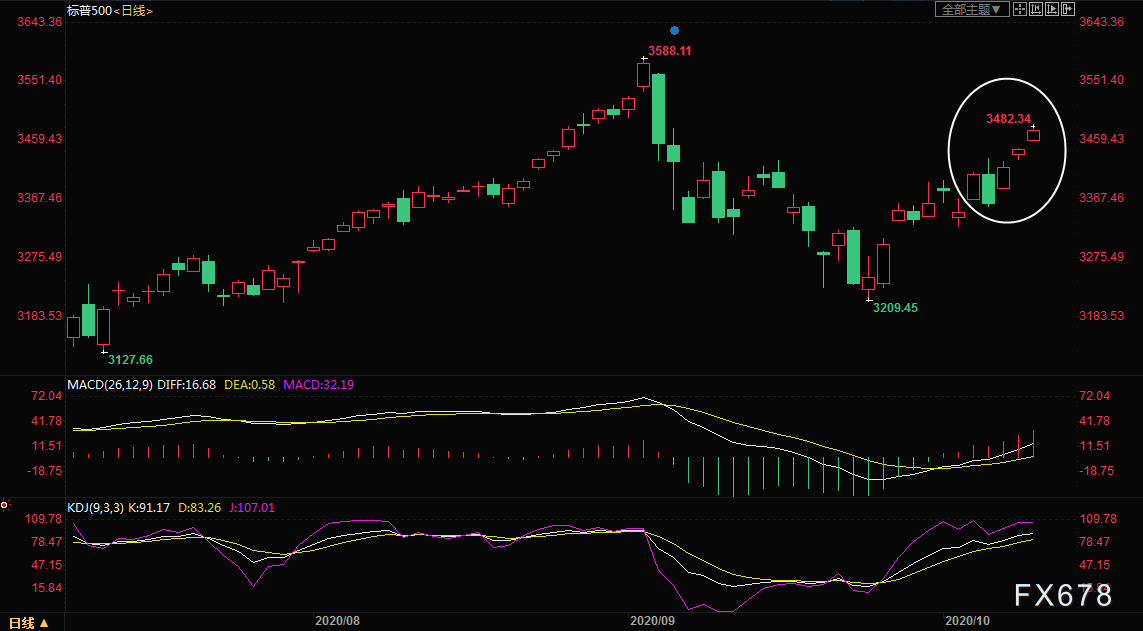Click the 2020/09 date label

pos(652,621)
